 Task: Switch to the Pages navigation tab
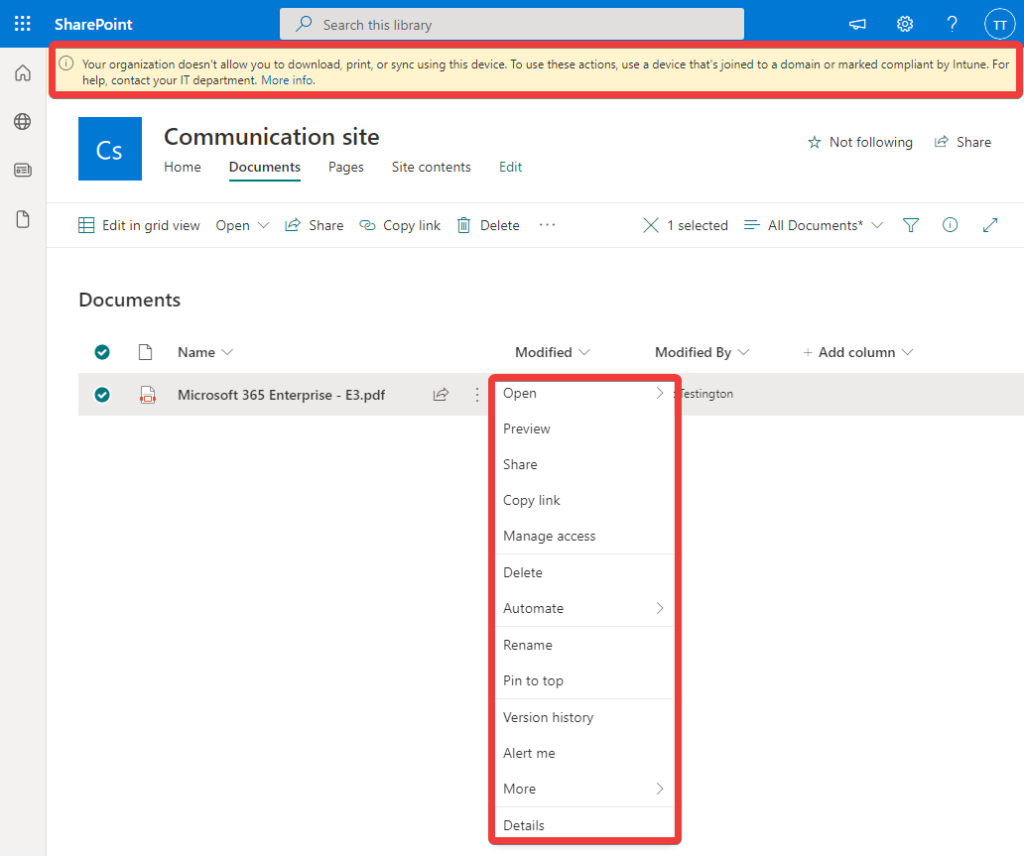[345, 167]
